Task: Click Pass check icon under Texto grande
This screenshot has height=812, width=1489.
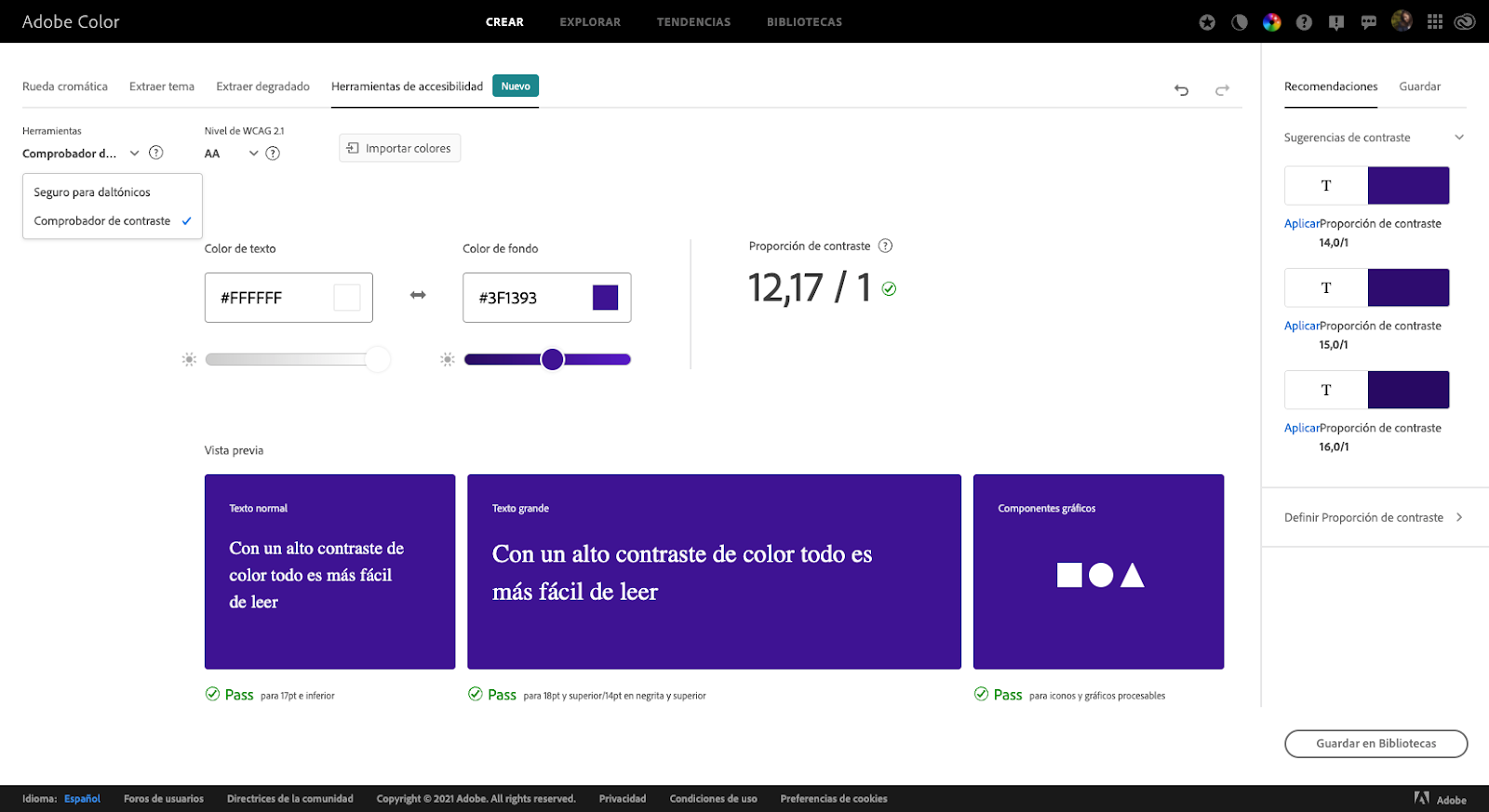Action: 476,694
